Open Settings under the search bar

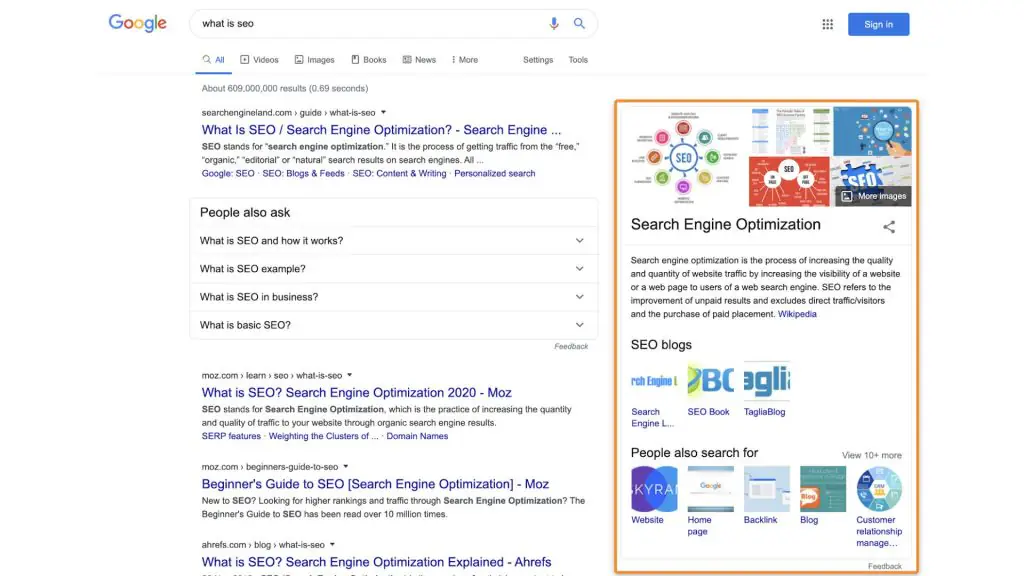(538, 59)
